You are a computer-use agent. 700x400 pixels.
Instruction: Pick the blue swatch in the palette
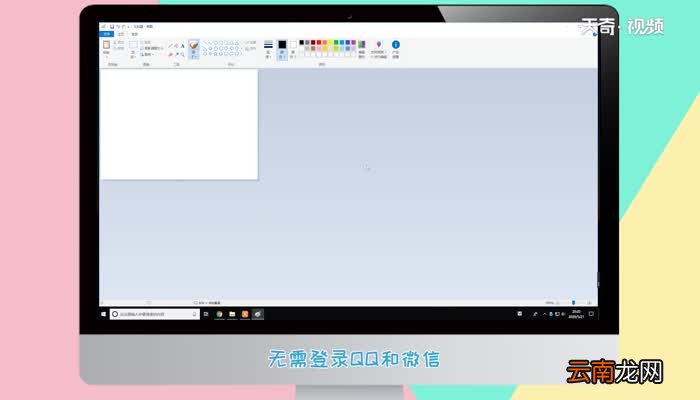coord(348,42)
